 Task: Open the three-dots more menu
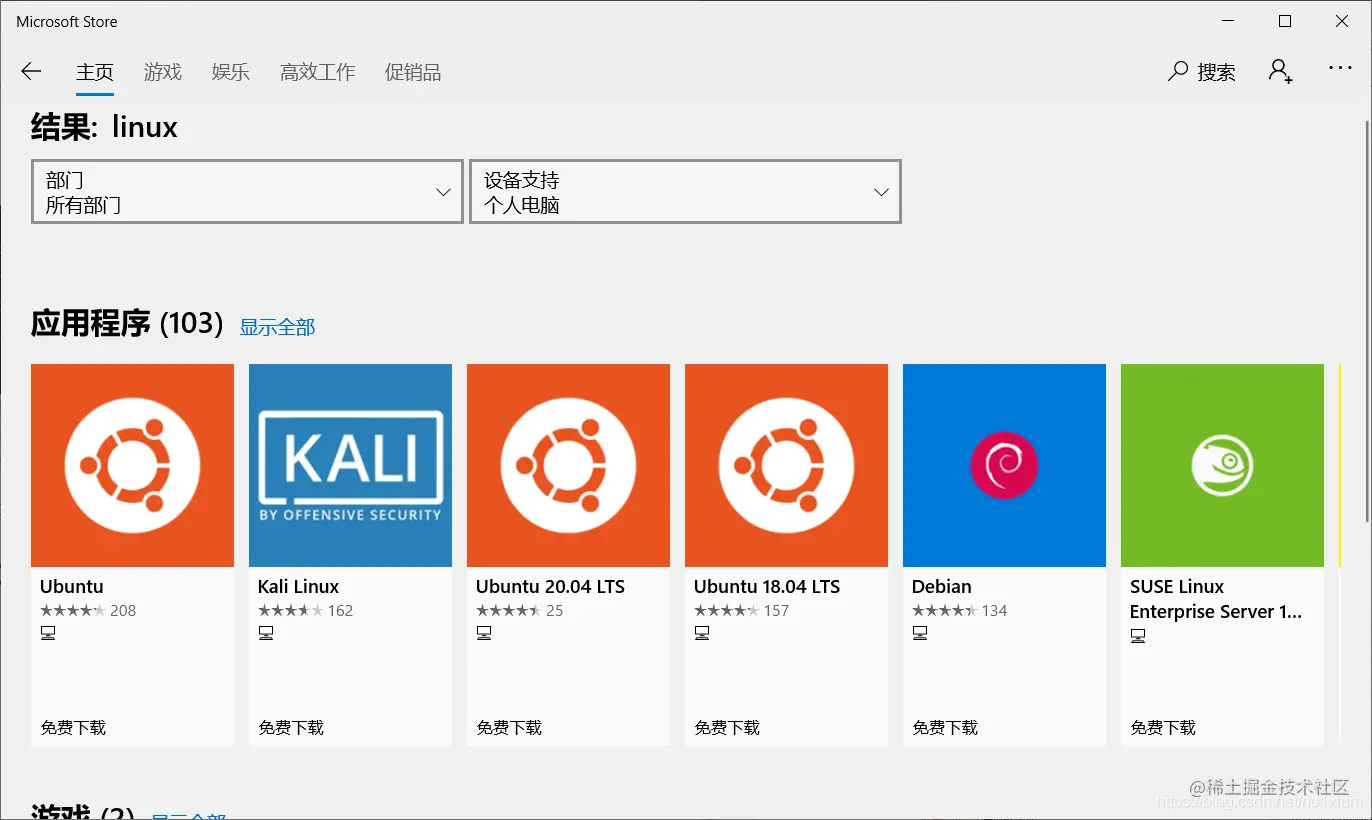pos(1340,68)
